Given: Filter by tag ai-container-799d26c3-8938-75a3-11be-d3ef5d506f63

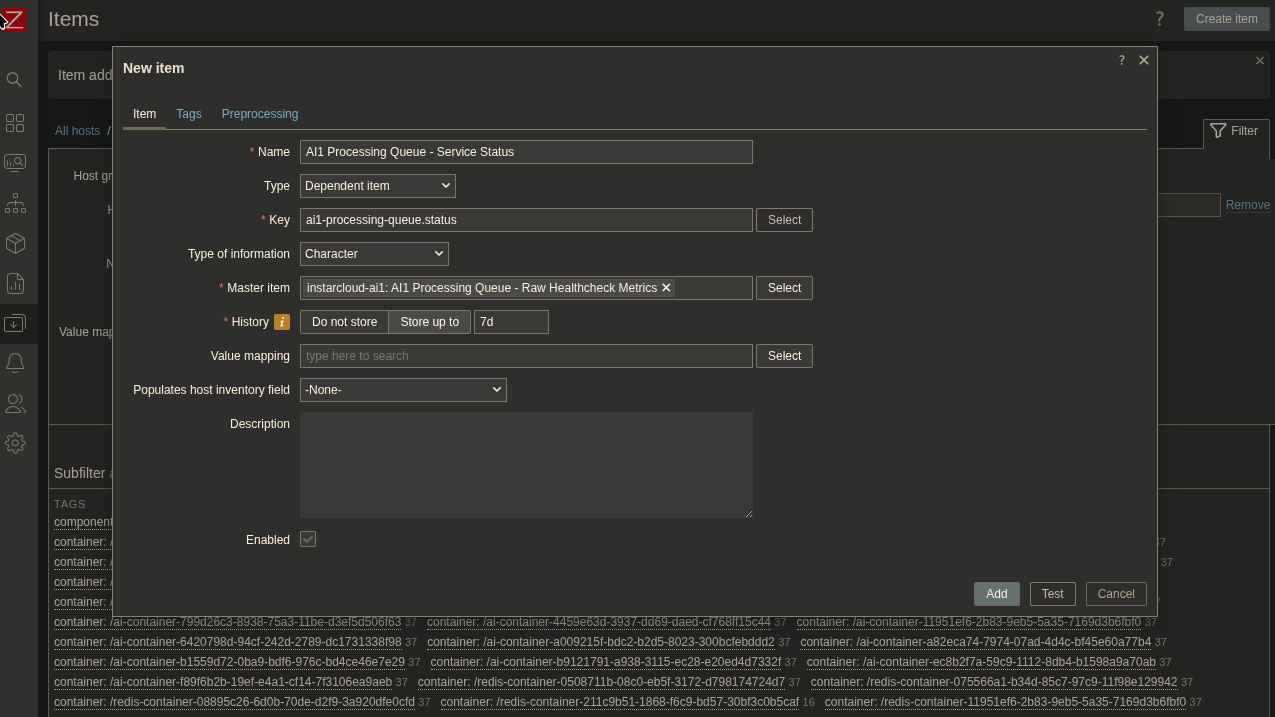Looking at the screenshot, I should pyautogui.click(x=227, y=622).
